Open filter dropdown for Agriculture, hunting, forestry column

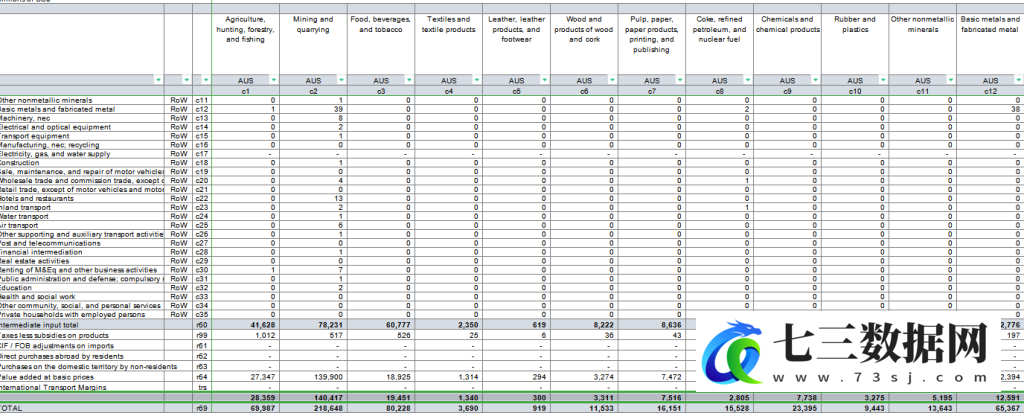tap(274, 80)
